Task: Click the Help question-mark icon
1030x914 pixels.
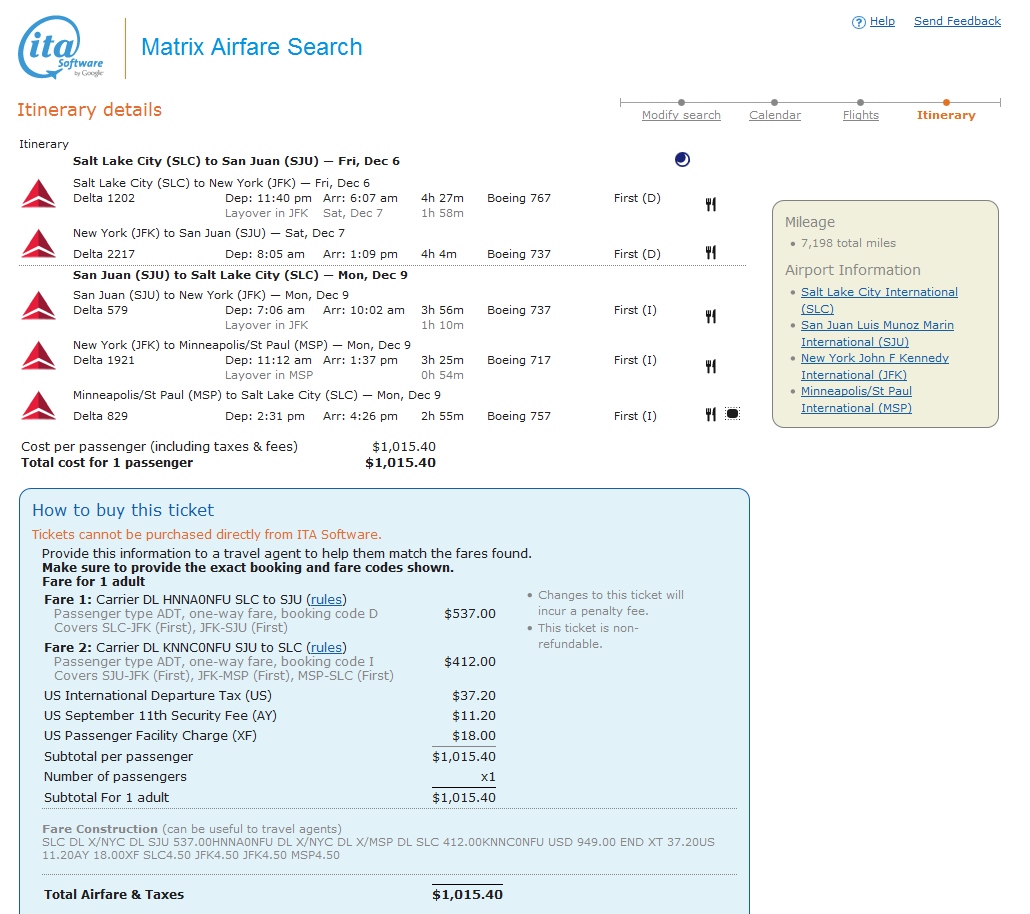Action: [858, 21]
